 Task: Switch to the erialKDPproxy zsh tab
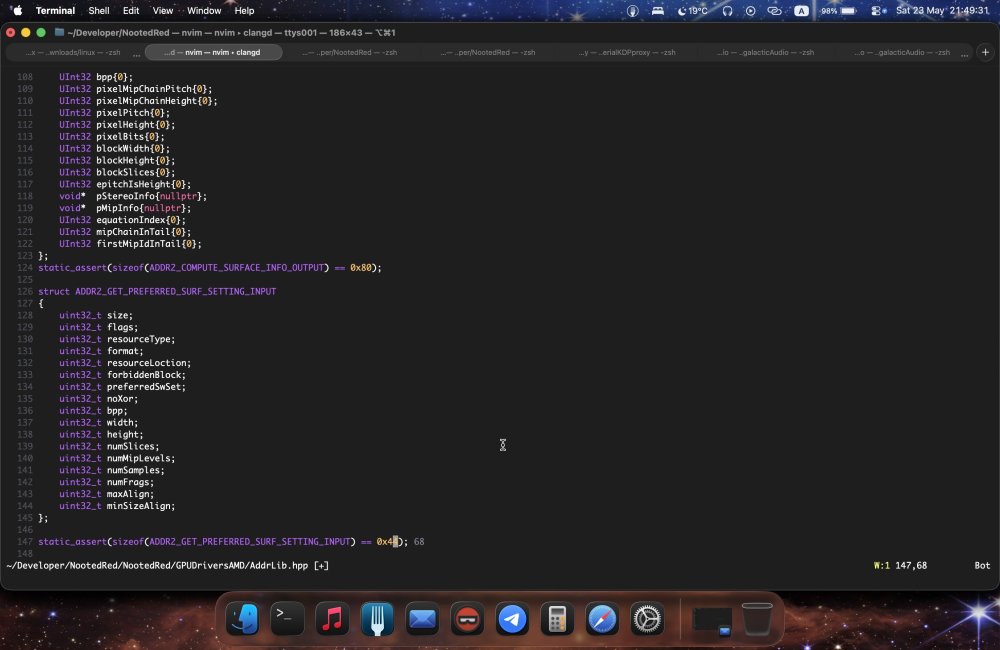coord(628,52)
